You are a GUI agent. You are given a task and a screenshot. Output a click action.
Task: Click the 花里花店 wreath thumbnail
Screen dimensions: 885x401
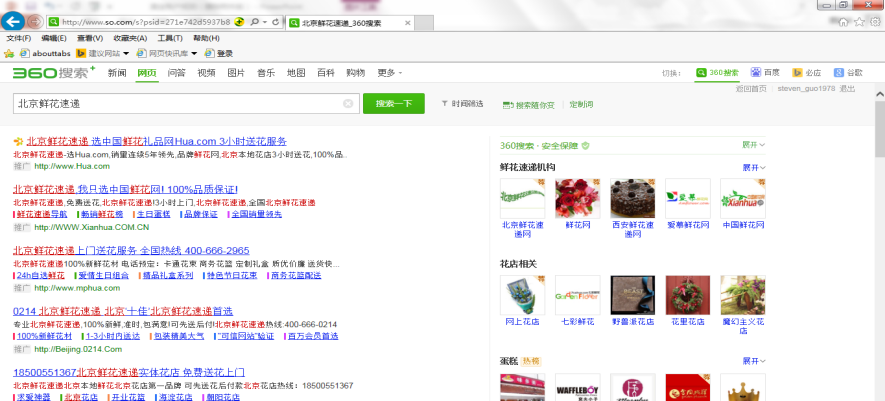687,295
